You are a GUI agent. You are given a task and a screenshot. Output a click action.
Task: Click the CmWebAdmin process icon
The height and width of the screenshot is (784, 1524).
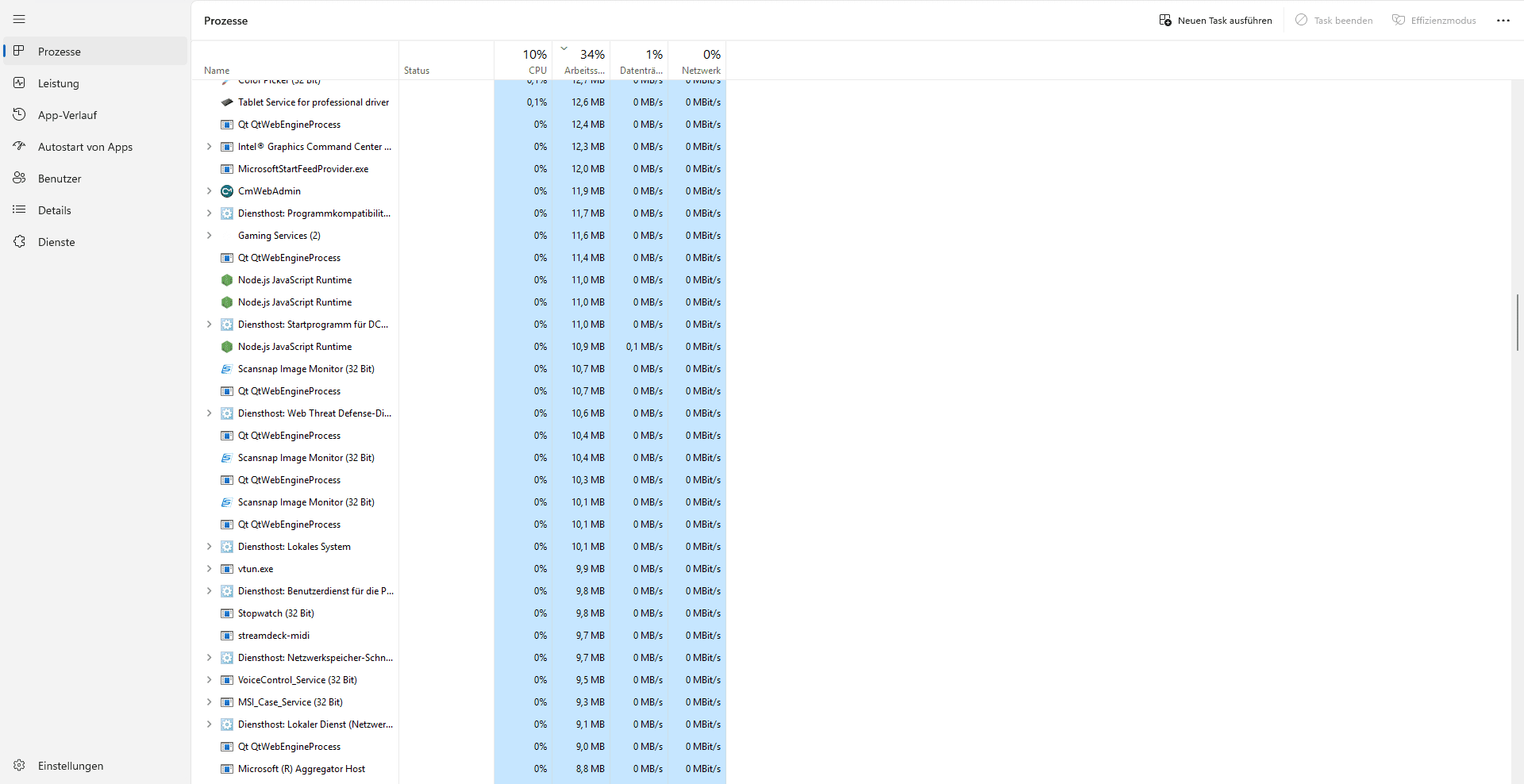click(x=227, y=191)
